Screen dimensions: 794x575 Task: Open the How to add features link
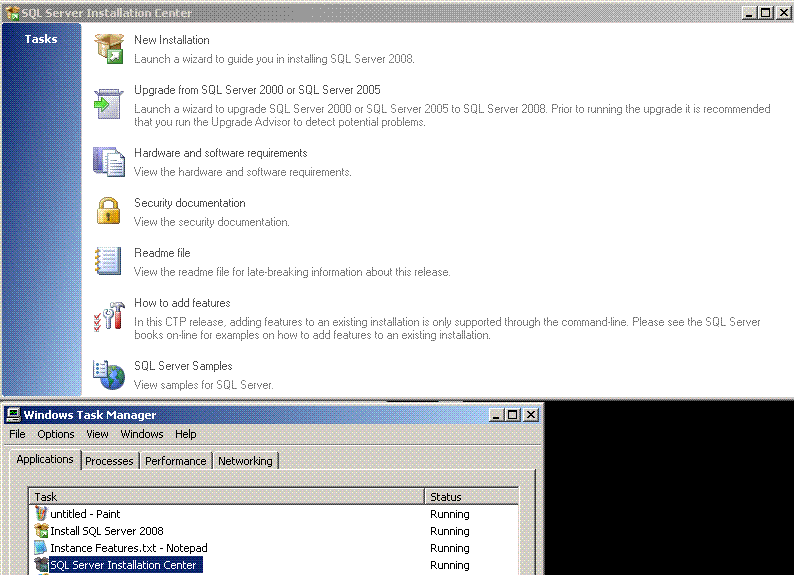coord(182,303)
